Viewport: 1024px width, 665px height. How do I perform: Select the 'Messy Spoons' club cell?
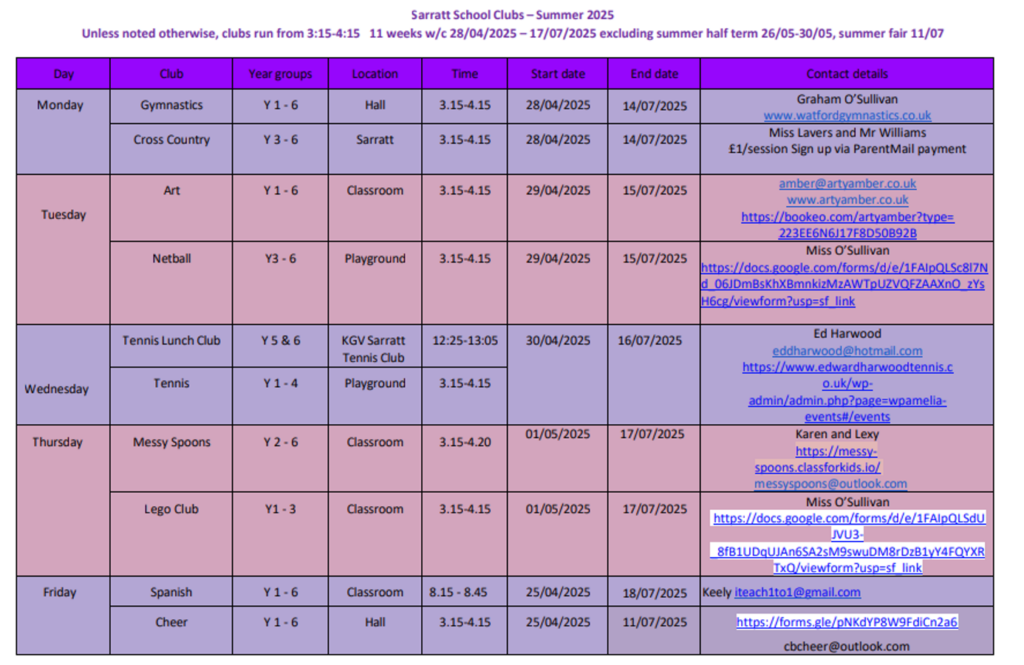coord(172,442)
